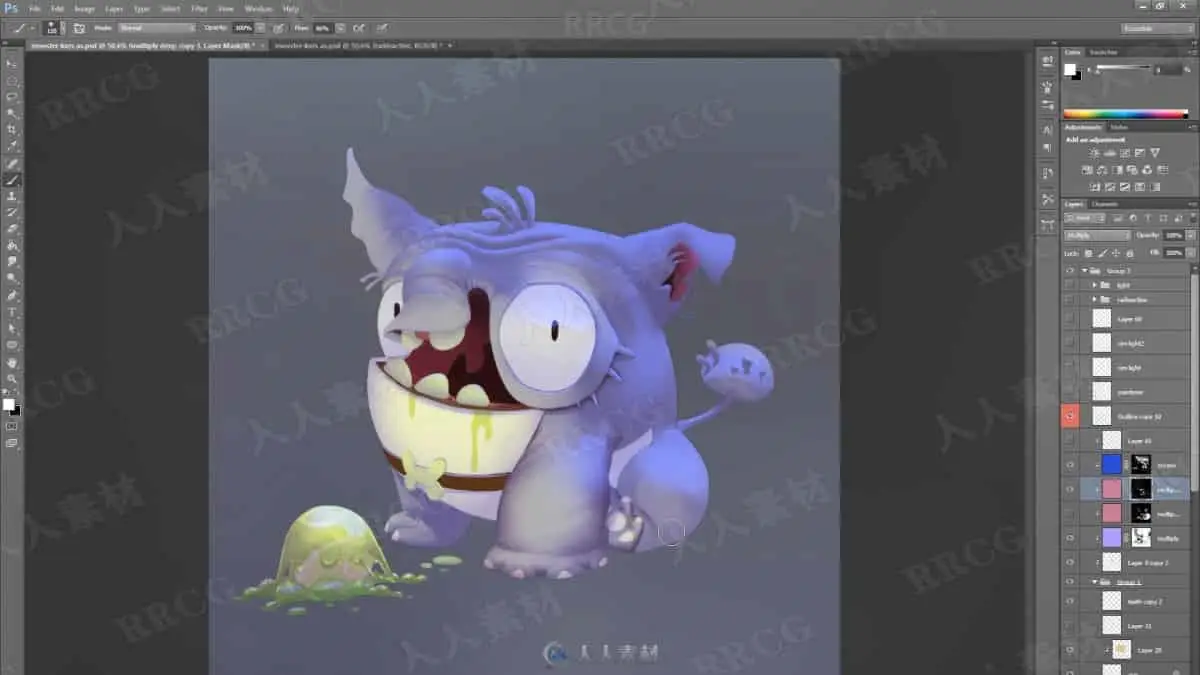Toggle visibility of Group 3
Viewport: 1200px width, 675px height.
pos(1070,270)
